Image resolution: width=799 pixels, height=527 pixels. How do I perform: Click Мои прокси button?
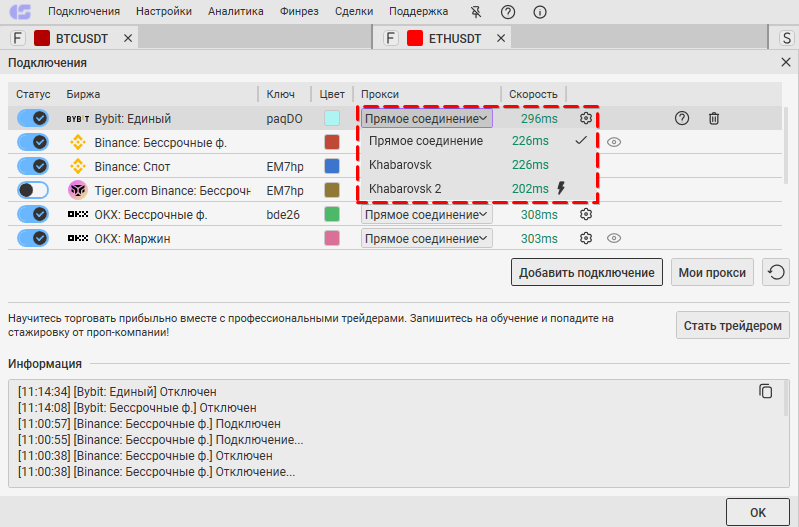(712, 272)
